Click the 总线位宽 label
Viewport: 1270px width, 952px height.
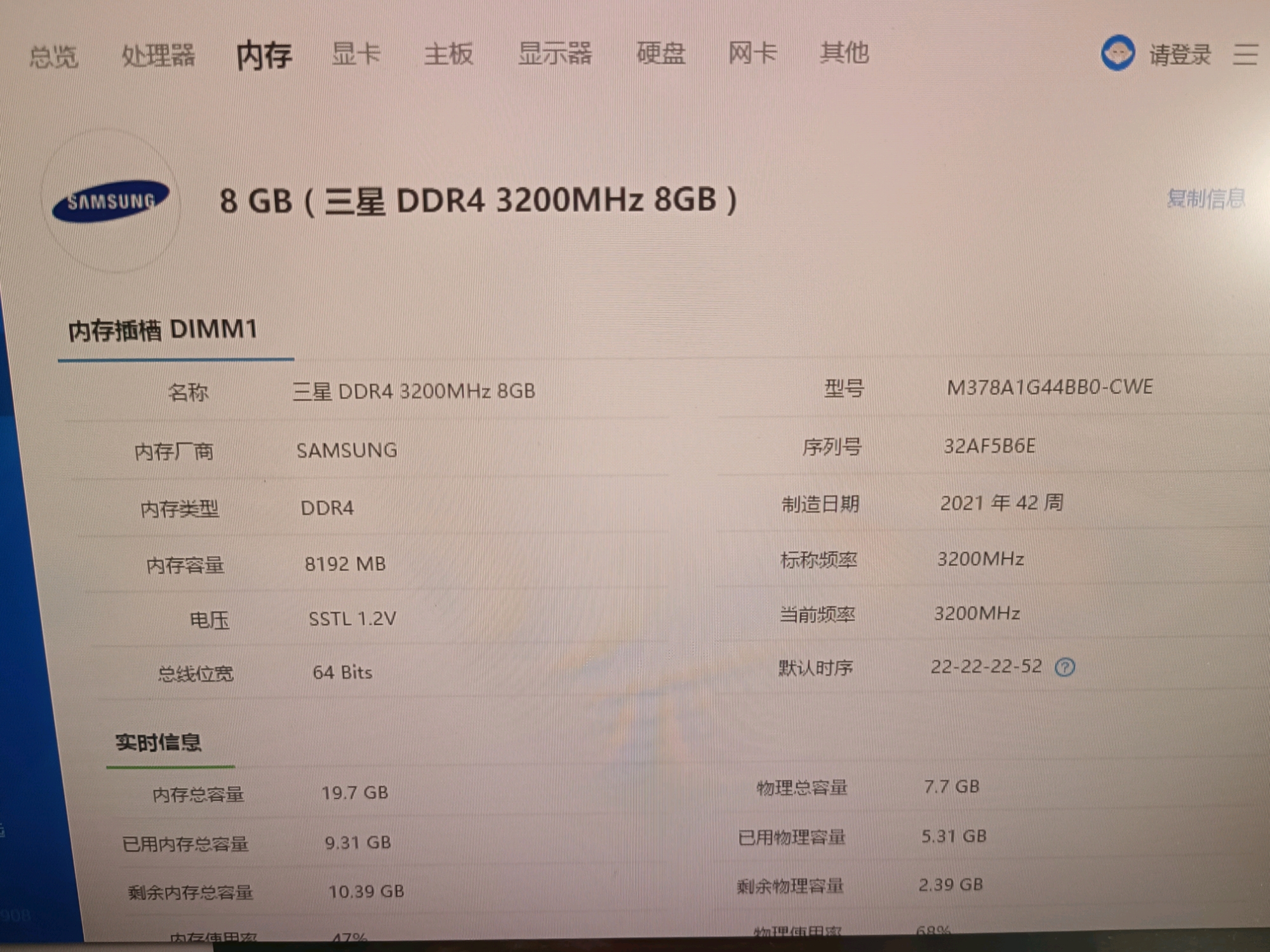click(x=196, y=673)
